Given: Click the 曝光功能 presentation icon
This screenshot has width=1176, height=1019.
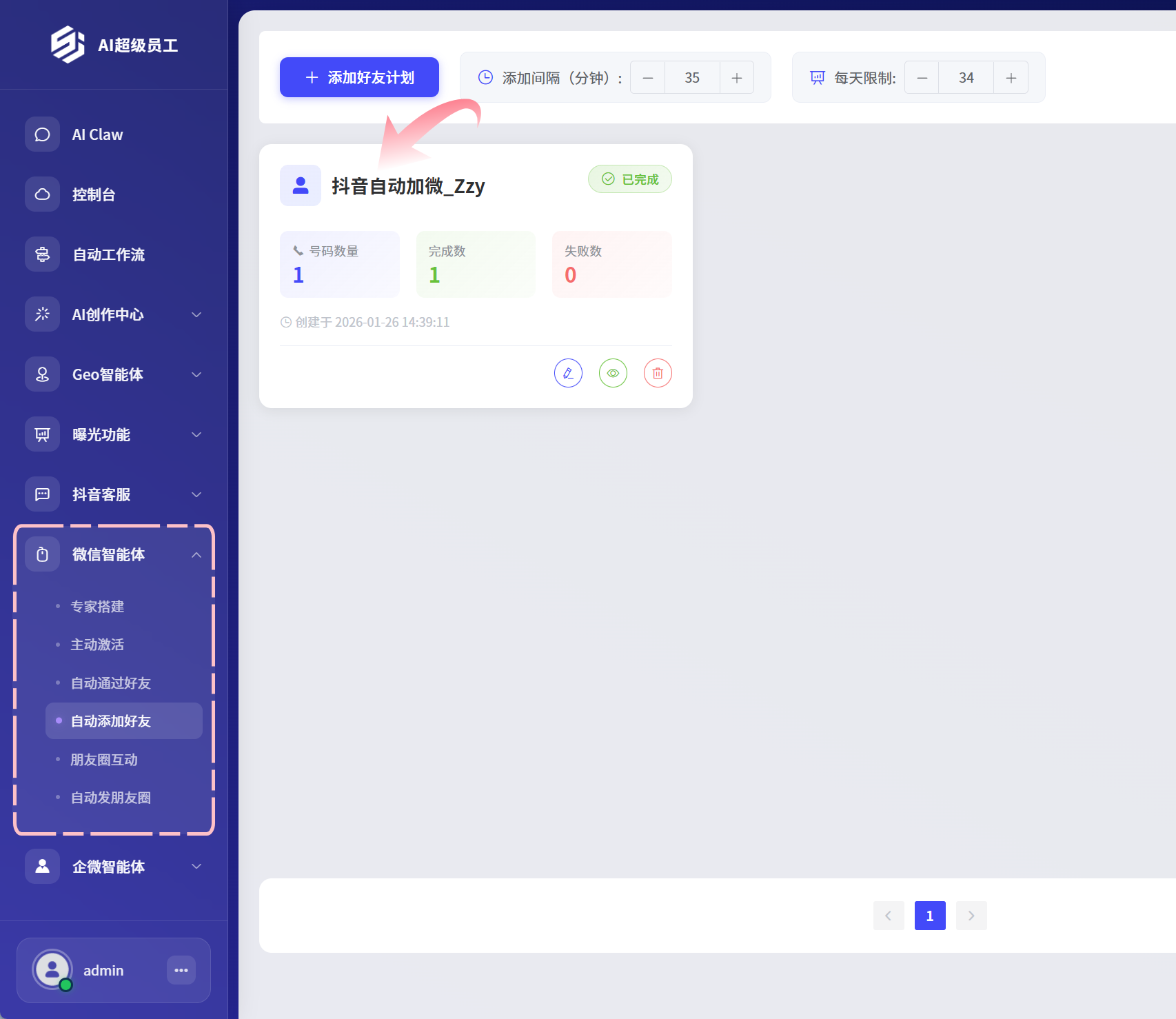Looking at the screenshot, I should coord(42,434).
